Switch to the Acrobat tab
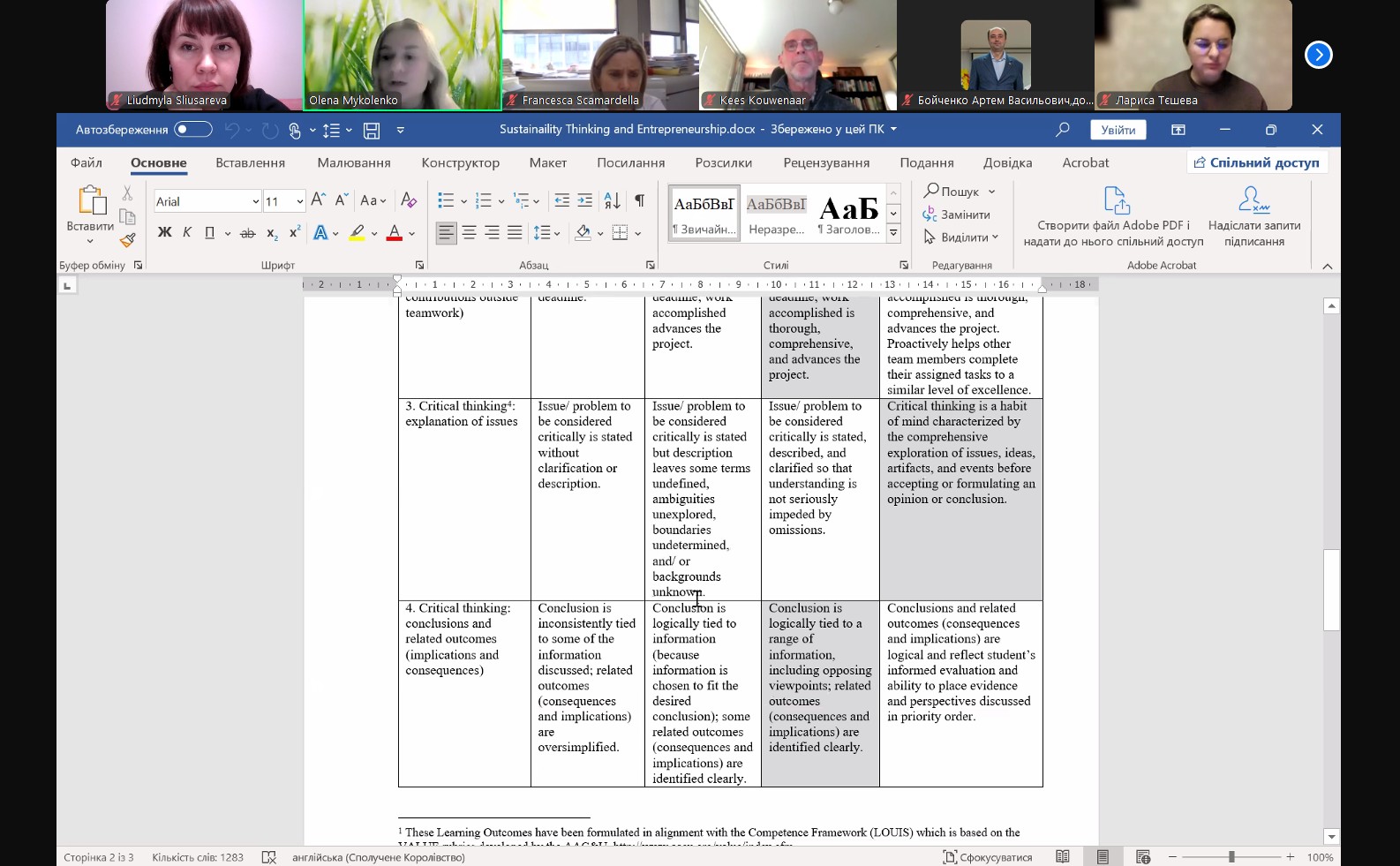 (1085, 162)
